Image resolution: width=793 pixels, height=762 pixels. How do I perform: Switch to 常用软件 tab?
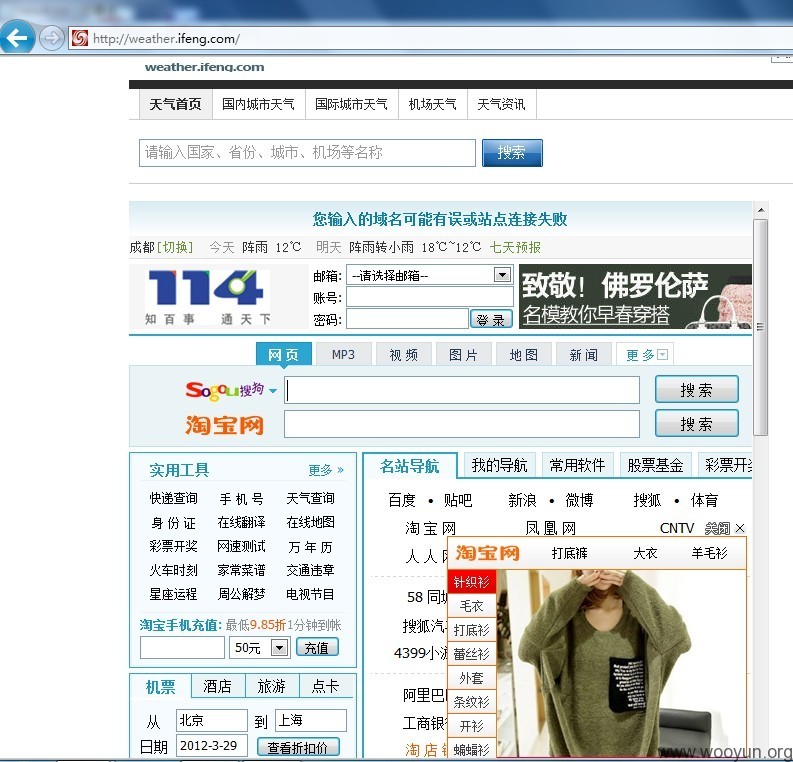578,465
